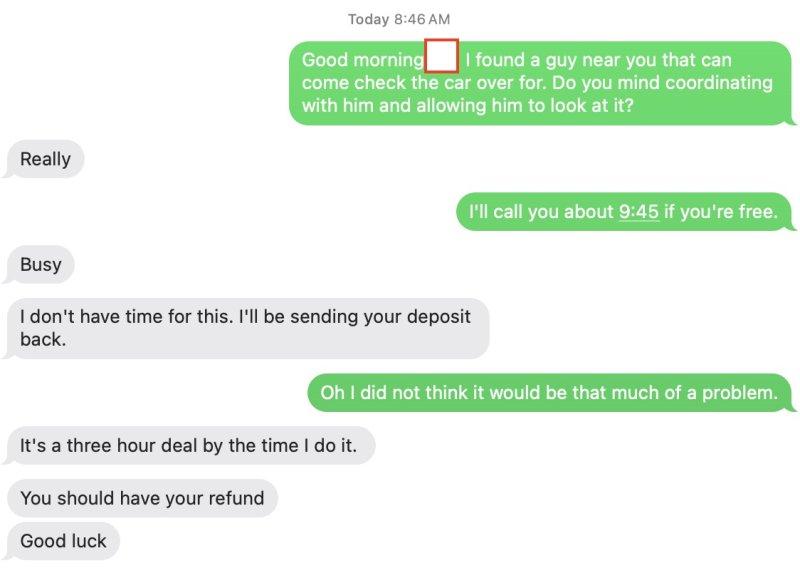The width and height of the screenshot is (800, 583).
Task: Select the gray "Busy" reply bubble
Action: pos(41,265)
